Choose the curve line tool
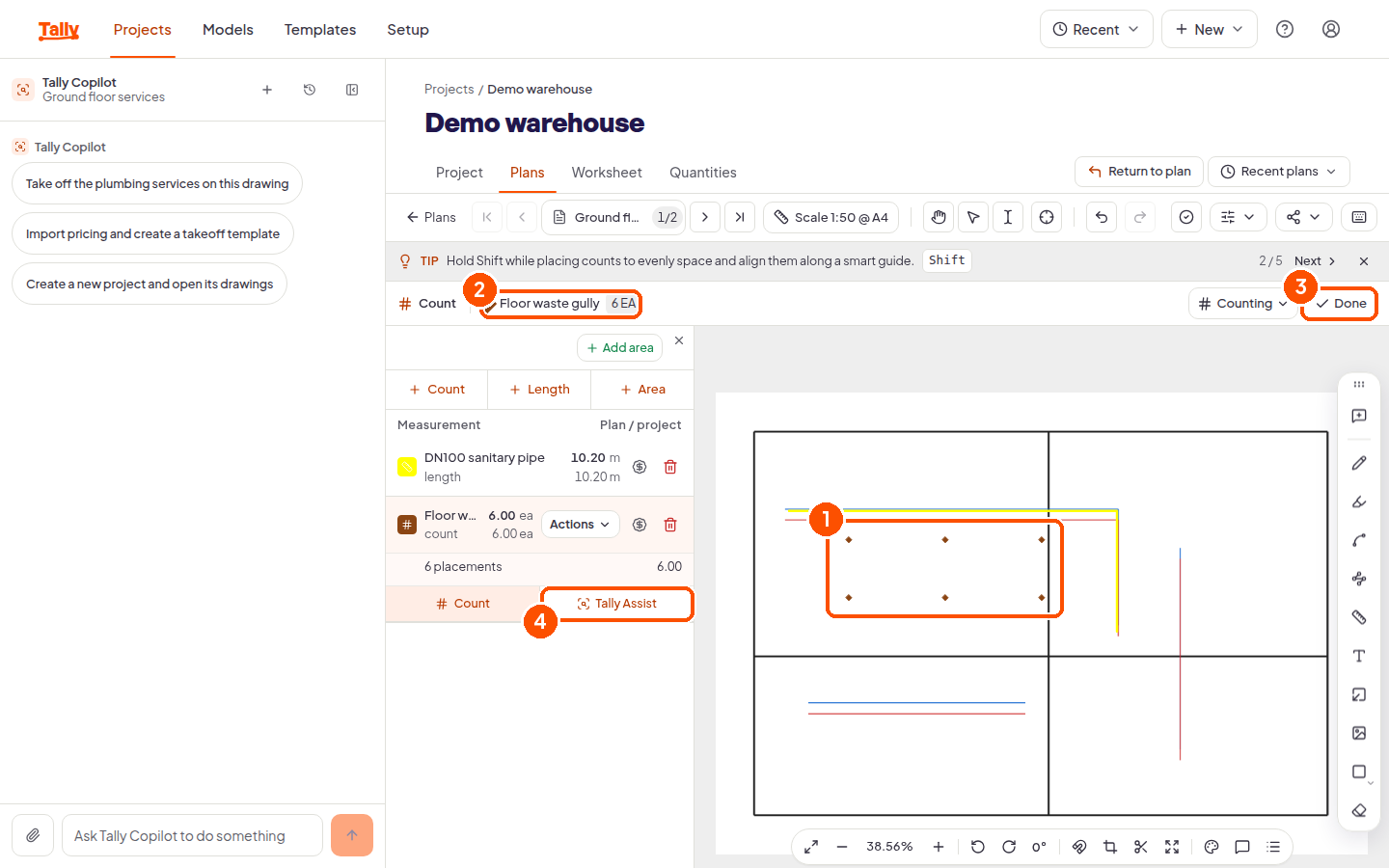The height and width of the screenshot is (868, 1389). point(1359,540)
